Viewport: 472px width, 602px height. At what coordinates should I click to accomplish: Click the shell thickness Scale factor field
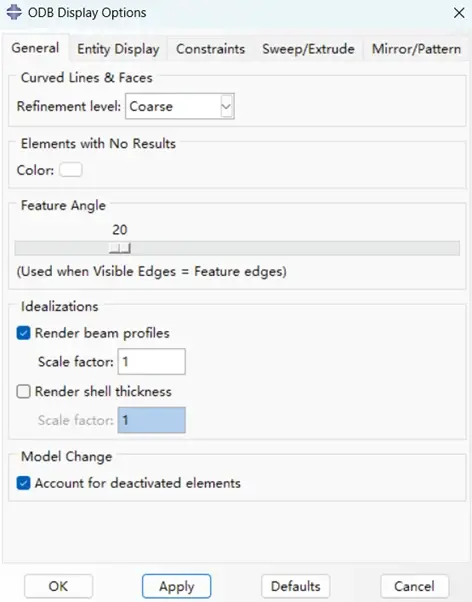pyautogui.click(x=152, y=420)
